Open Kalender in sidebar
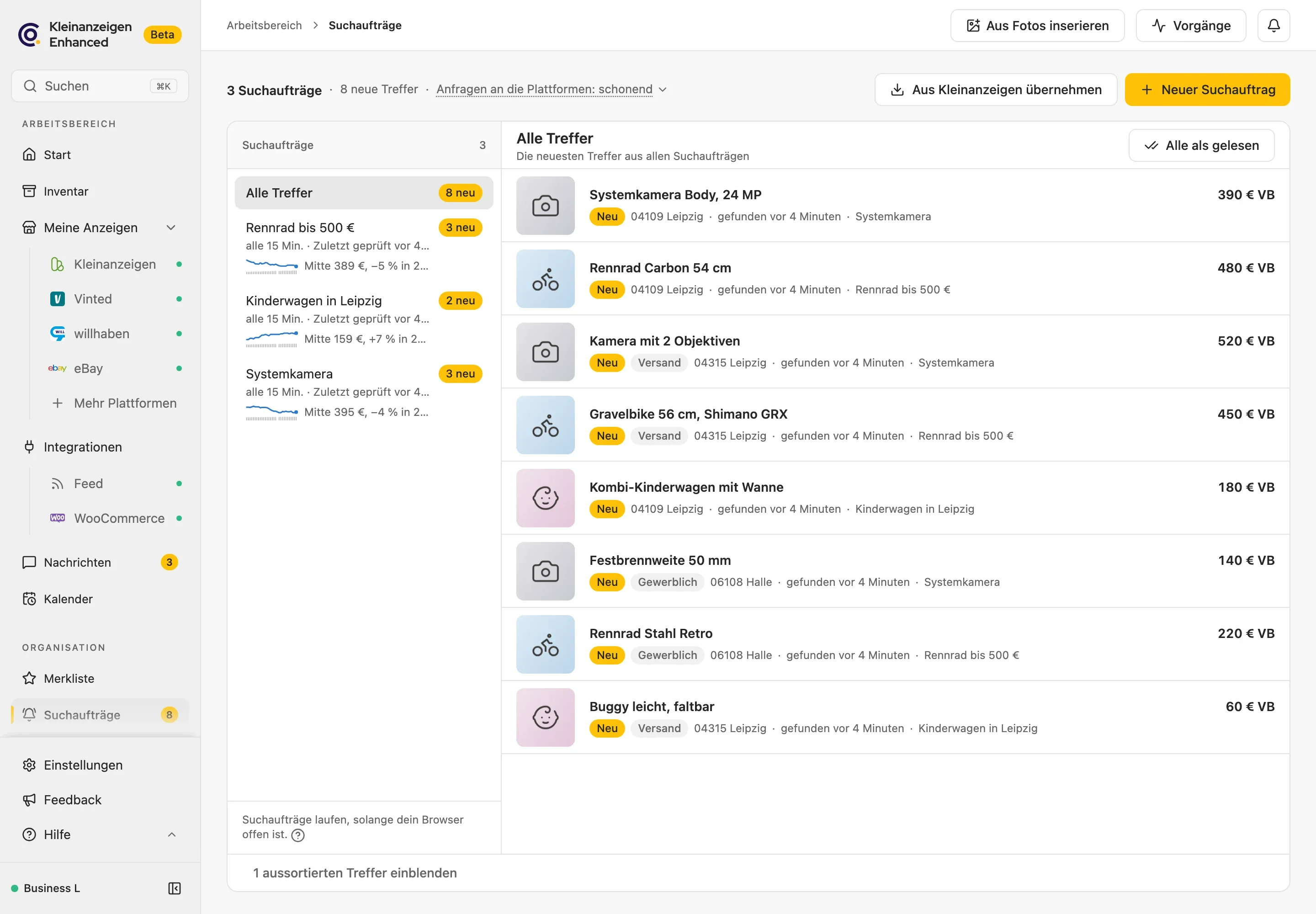 pos(100,599)
